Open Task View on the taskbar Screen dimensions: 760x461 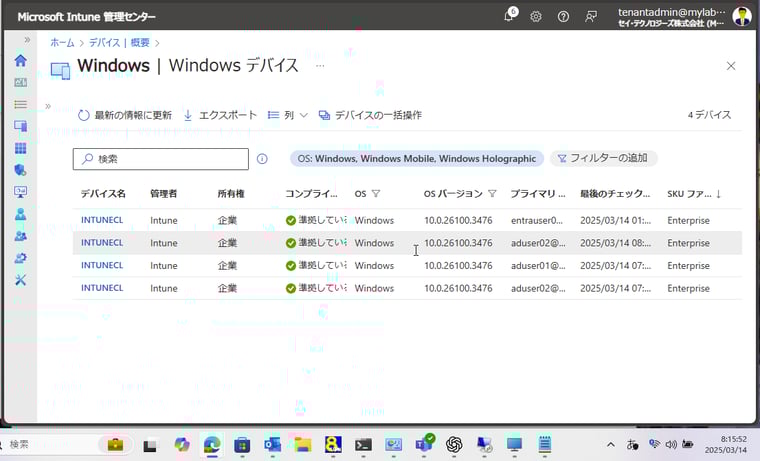click(150, 445)
